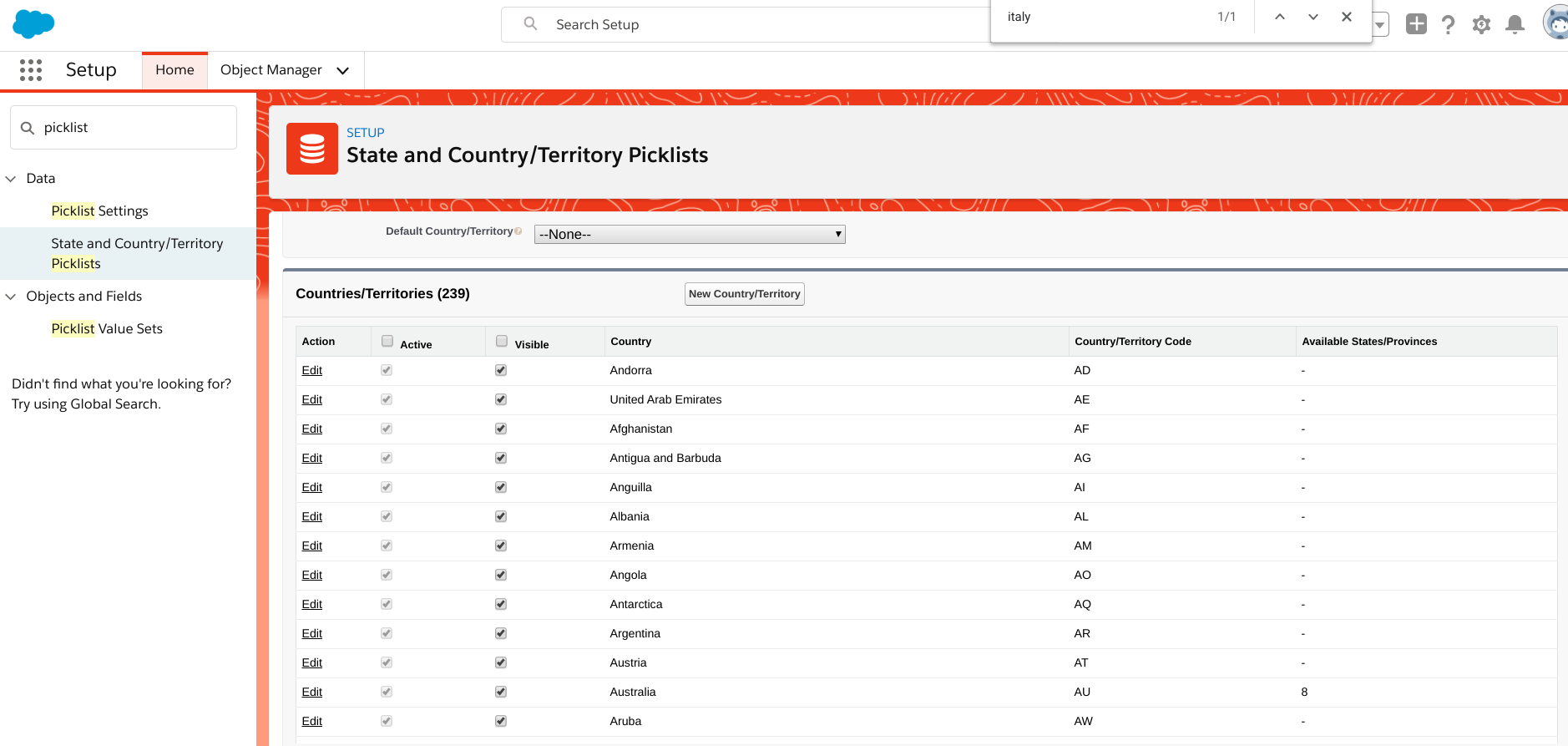Click the New Country/Territory button

tap(744, 294)
